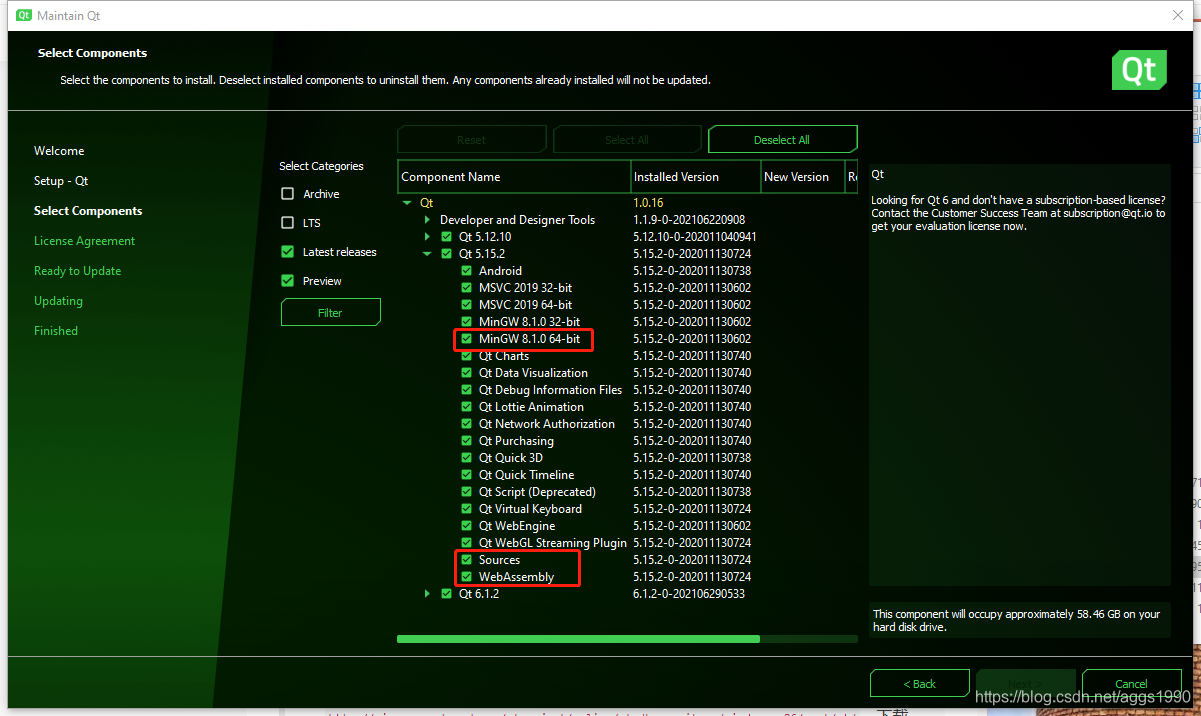Expand the Qt 6.1.2 tree node

click(x=427, y=594)
